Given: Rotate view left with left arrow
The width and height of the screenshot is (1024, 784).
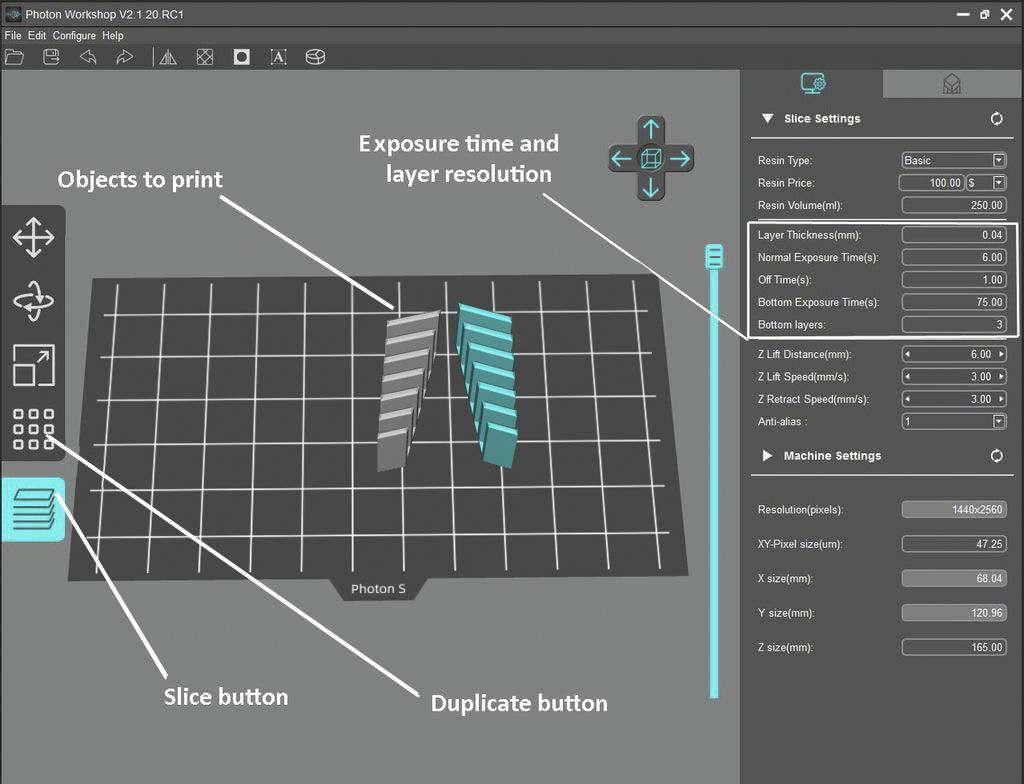Looking at the screenshot, I should click(622, 158).
